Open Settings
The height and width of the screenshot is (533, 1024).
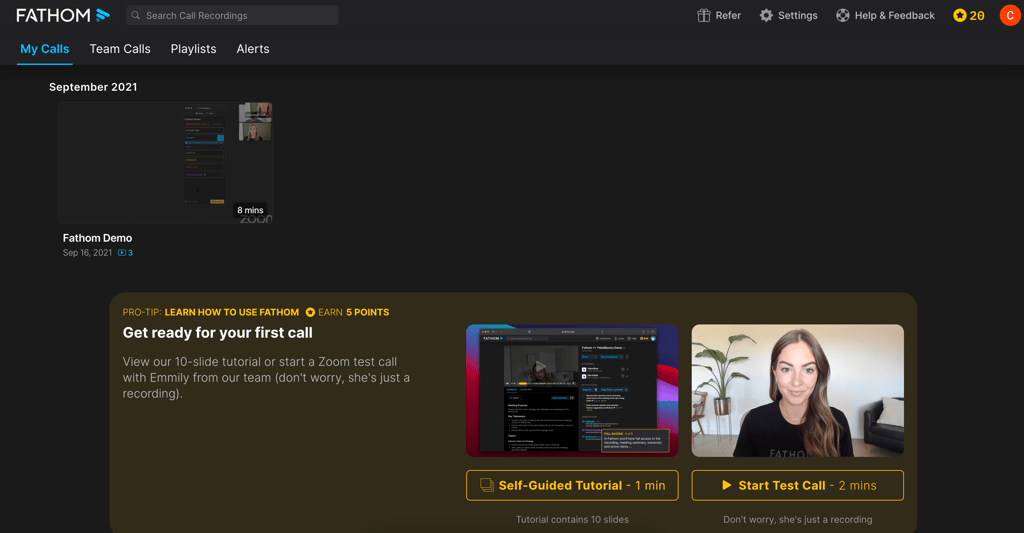(x=788, y=15)
